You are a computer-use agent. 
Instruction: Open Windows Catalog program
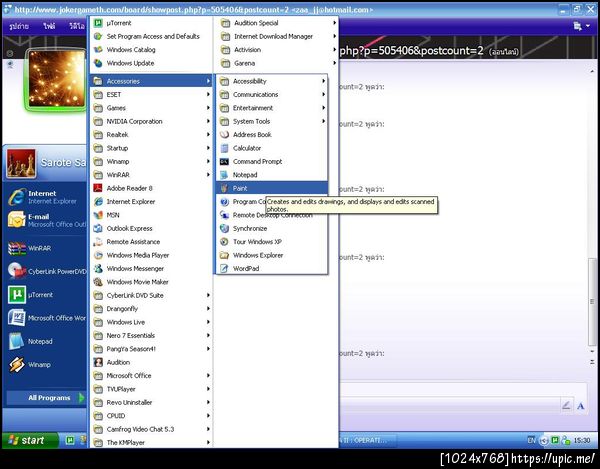tap(151, 50)
